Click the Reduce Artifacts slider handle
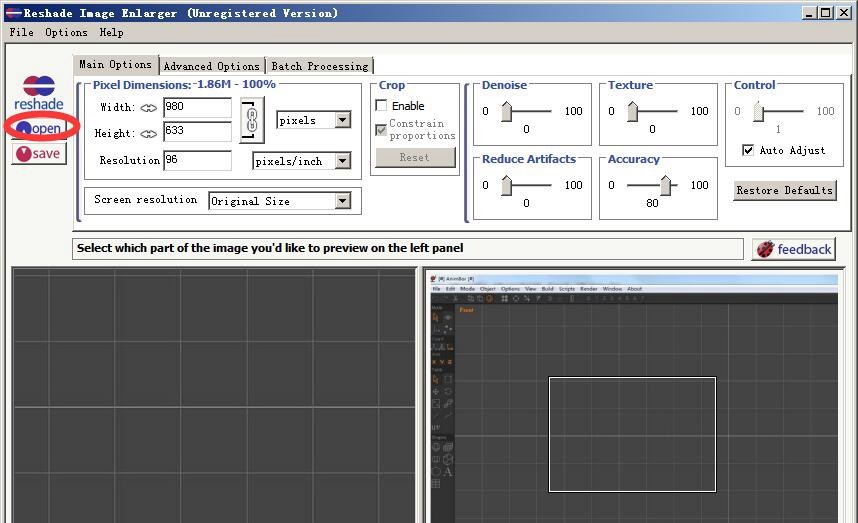858x523 pixels. click(x=507, y=185)
